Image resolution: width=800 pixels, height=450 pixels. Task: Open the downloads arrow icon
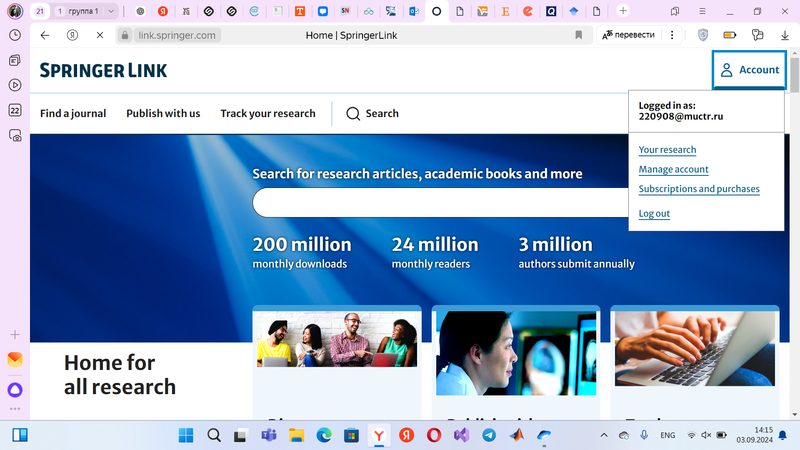785,35
